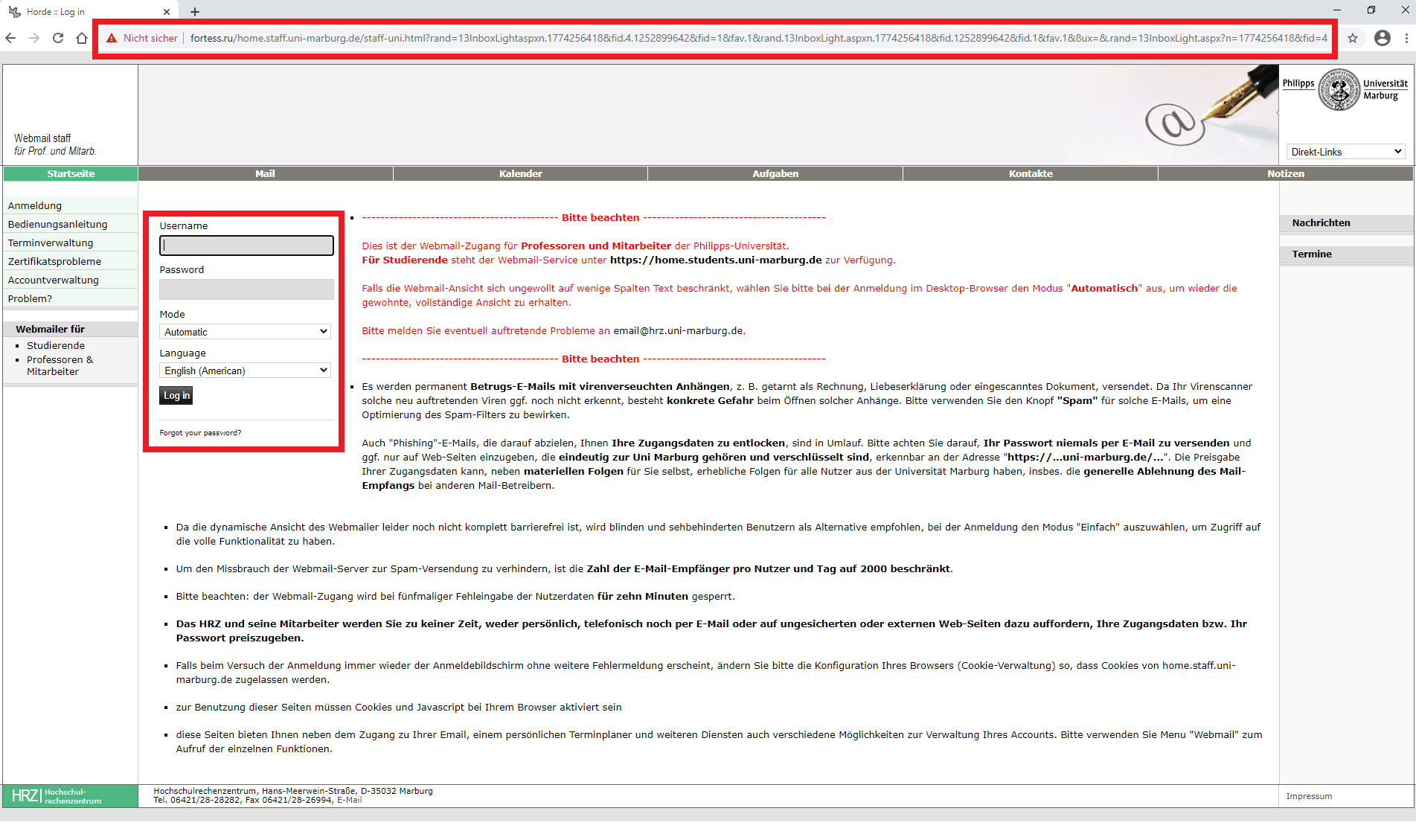
Task: Click the browser forward arrow
Action: point(34,38)
